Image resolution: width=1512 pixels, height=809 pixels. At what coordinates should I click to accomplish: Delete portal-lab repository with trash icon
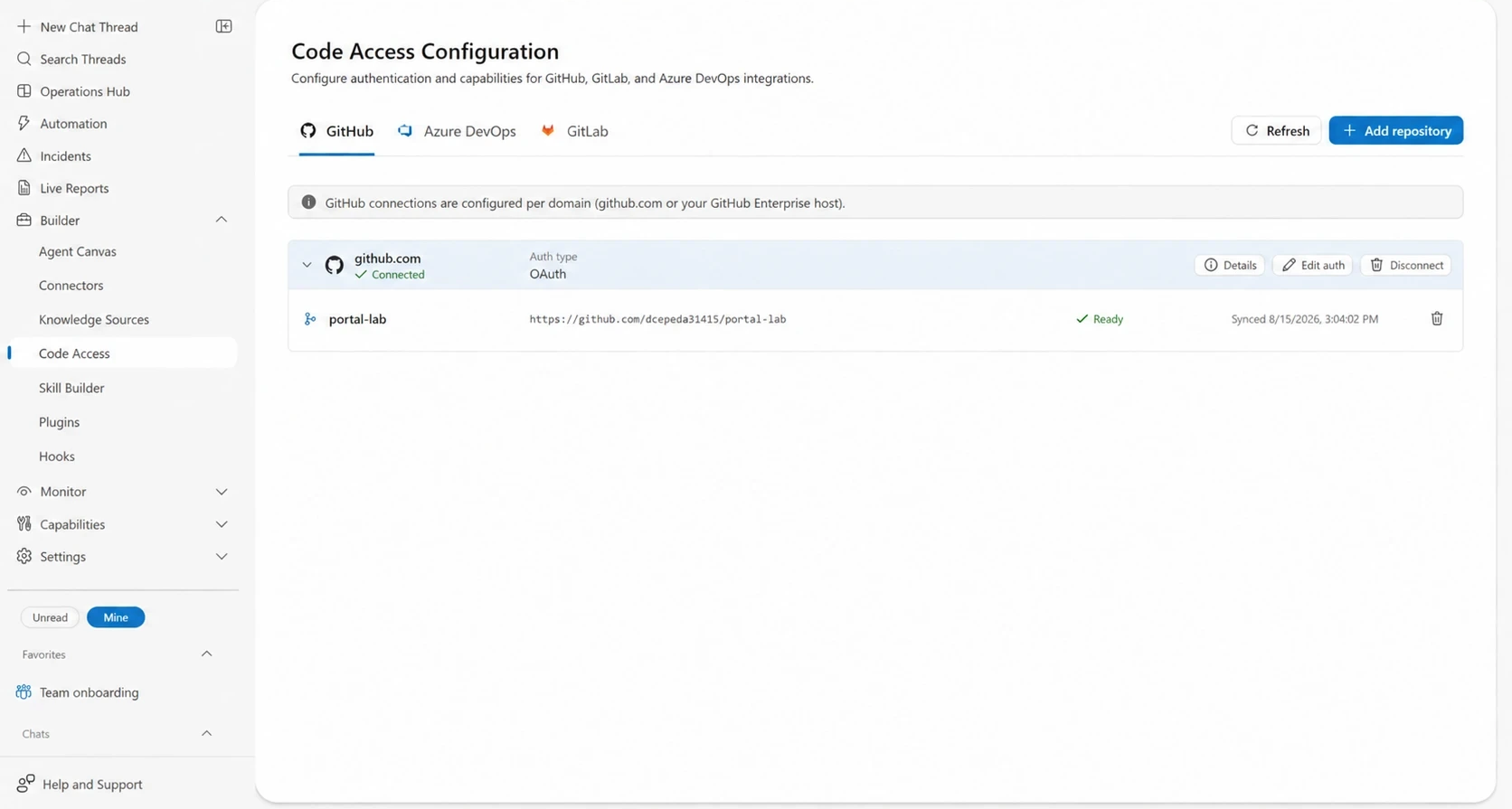[1437, 318]
